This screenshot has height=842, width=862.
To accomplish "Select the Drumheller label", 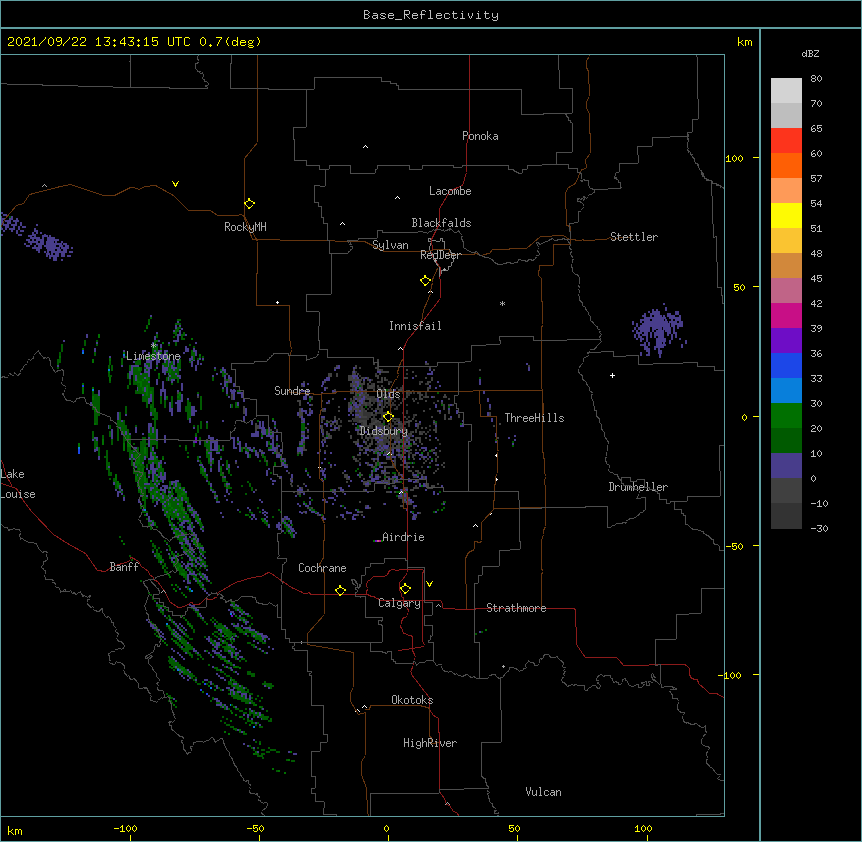I will (638, 487).
